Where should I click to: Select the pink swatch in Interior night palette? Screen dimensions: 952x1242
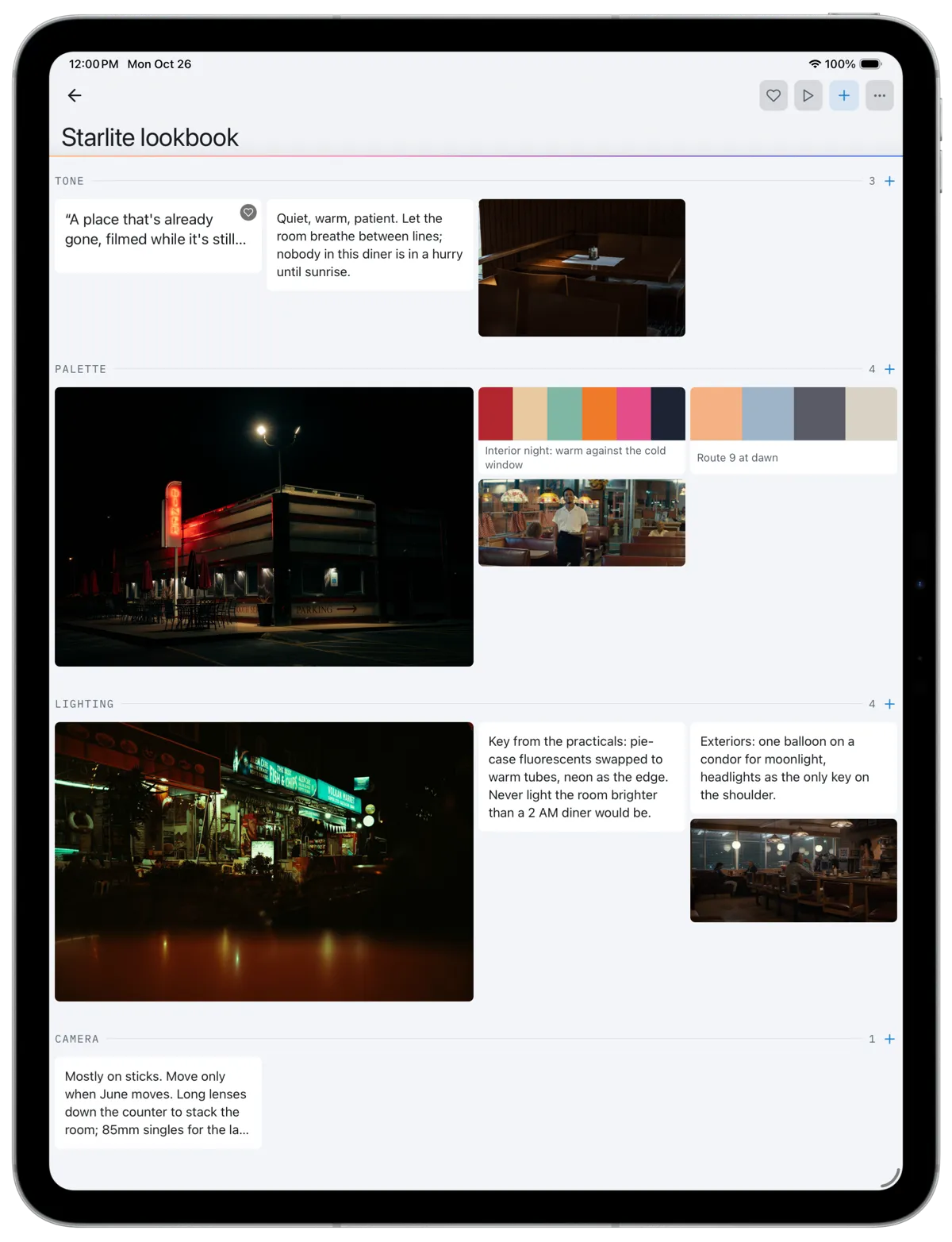point(634,413)
